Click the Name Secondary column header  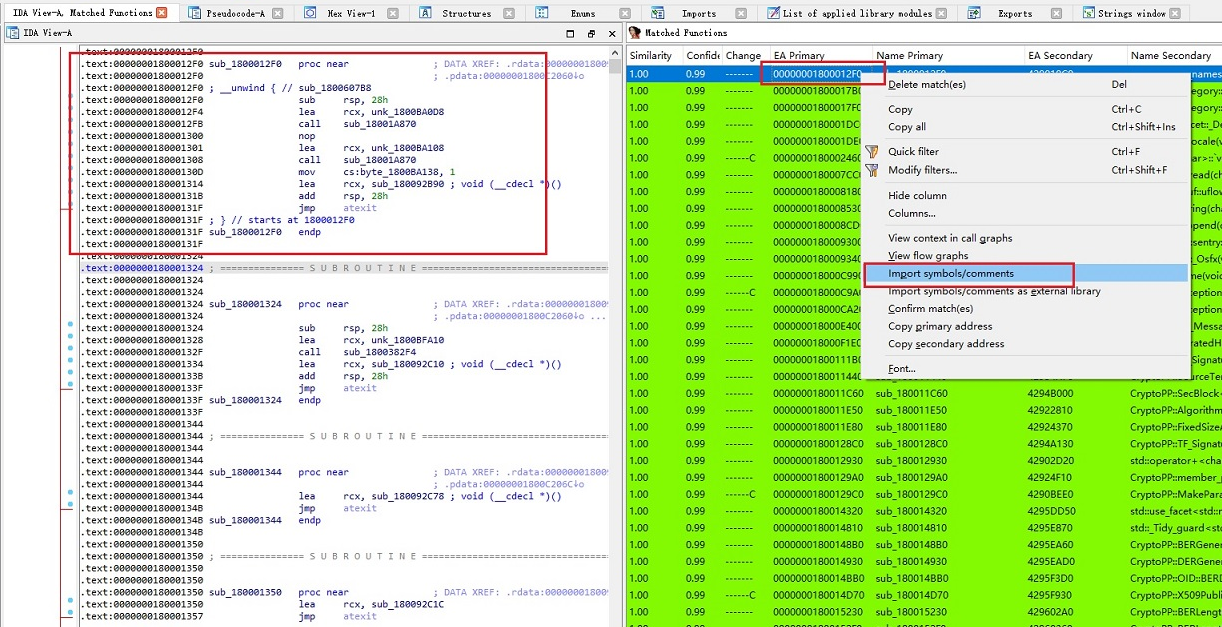[1170, 56]
